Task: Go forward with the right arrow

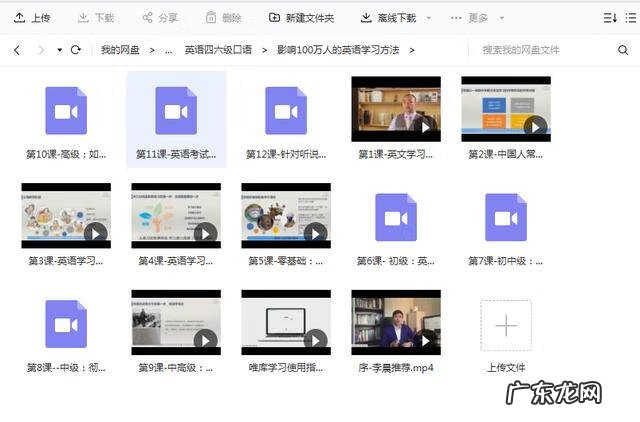Action: (x=41, y=50)
